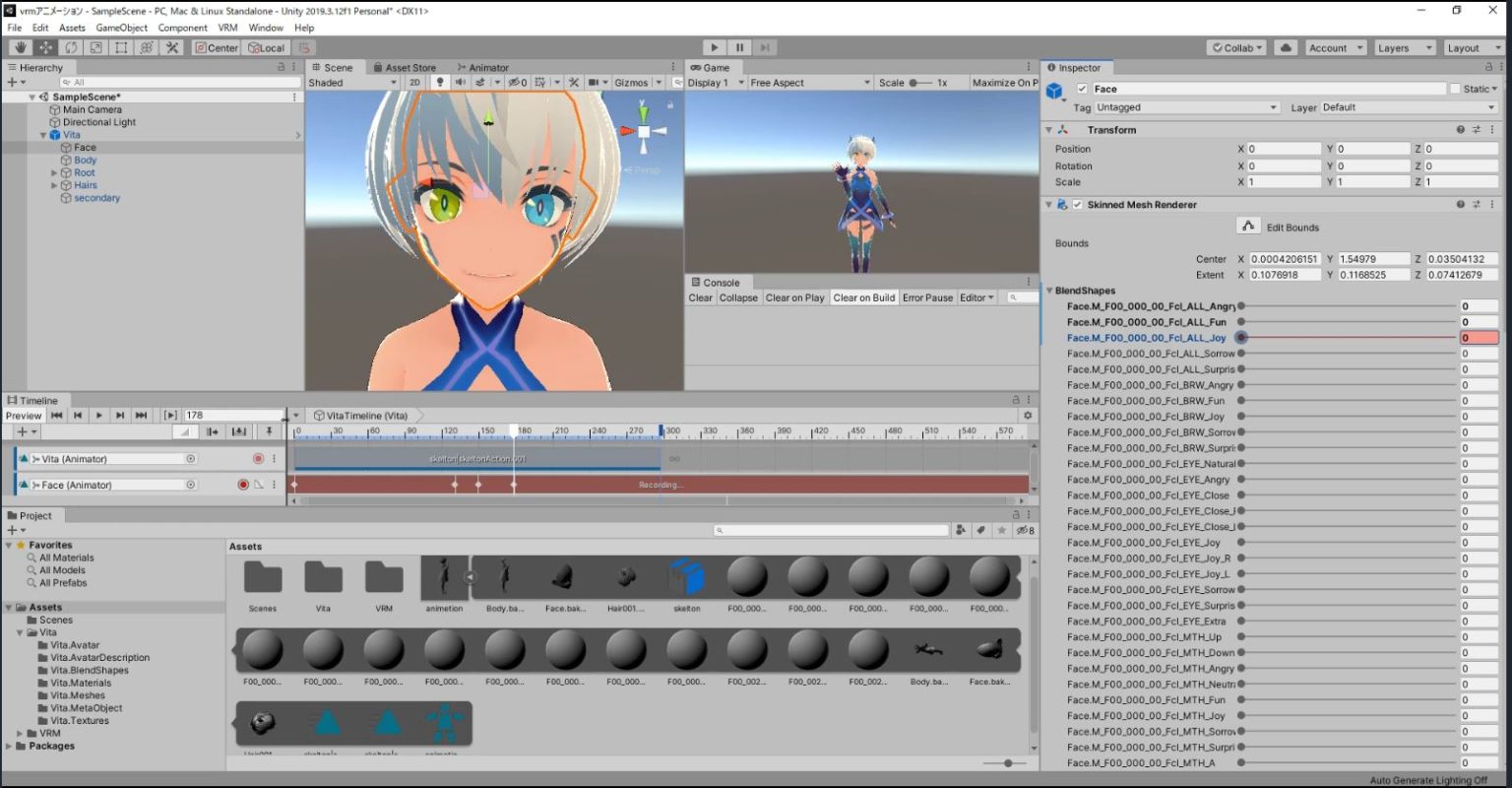Toggle recording on the Vita (Animator) track
Viewport: 1512px width, 788px height.
[x=258, y=459]
